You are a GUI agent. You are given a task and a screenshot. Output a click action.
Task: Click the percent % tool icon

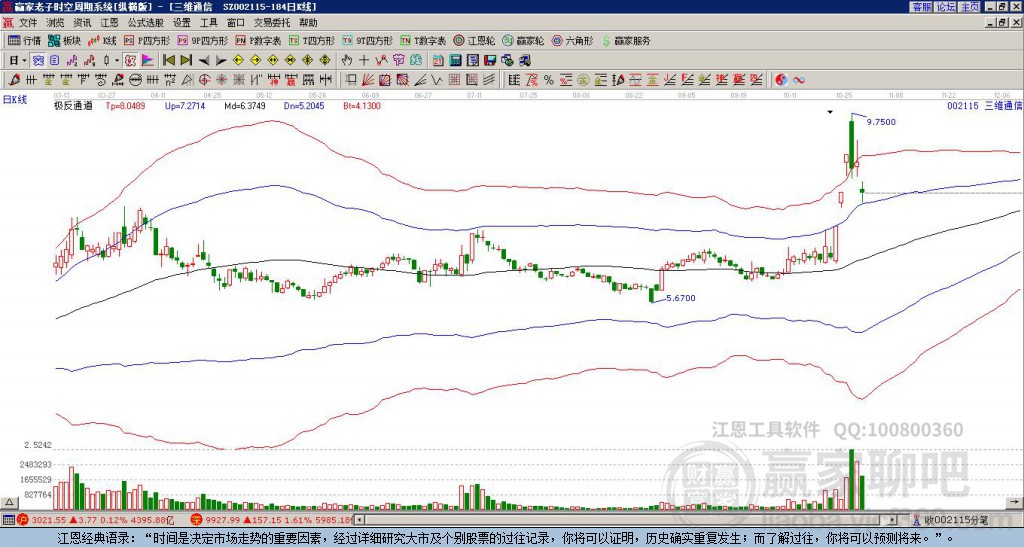pyautogui.click(x=548, y=80)
